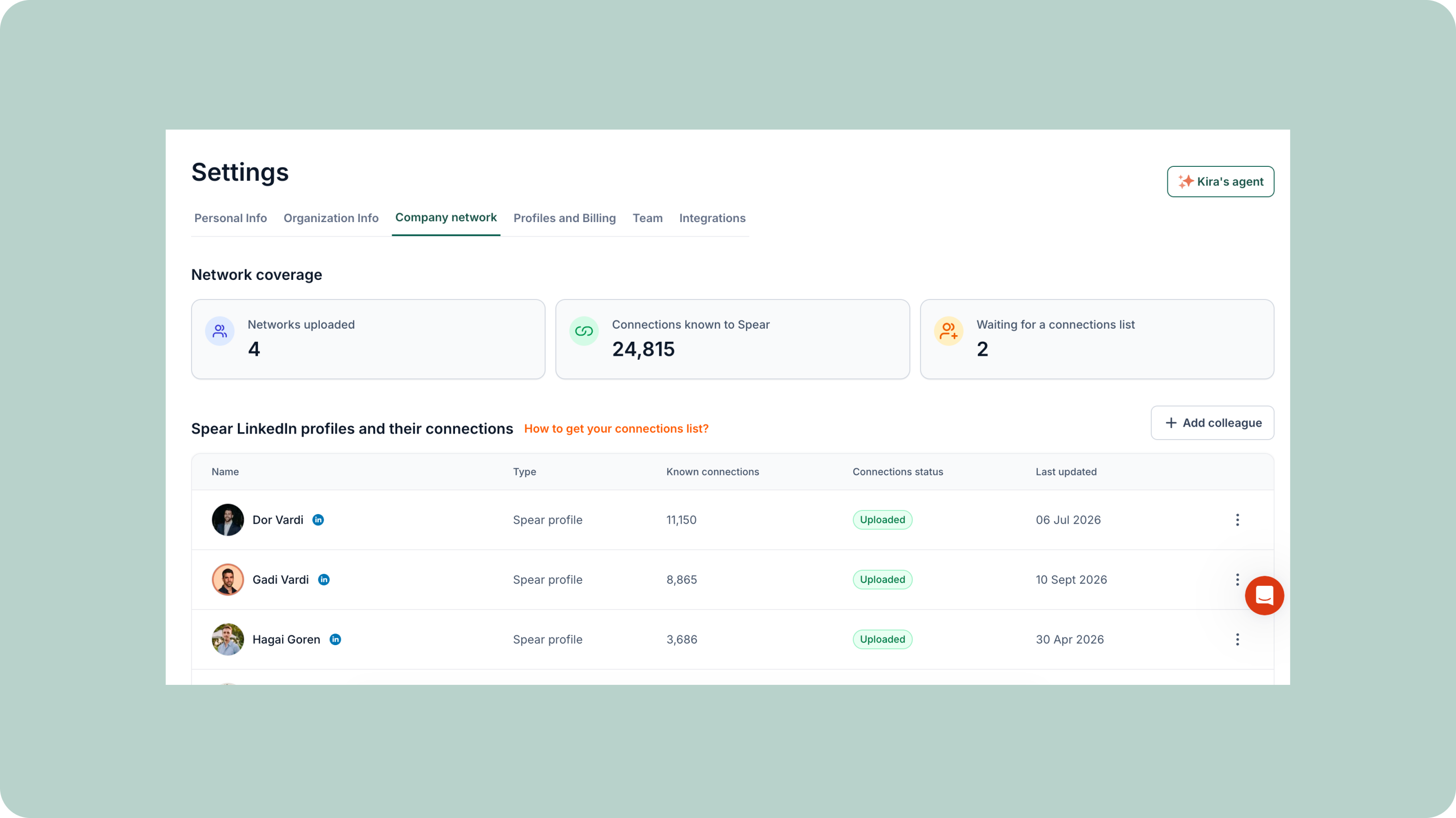The height and width of the screenshot is (818, 1456).
Task: Click Gadi Vardi's profile avatar
Action: point(228,580)
